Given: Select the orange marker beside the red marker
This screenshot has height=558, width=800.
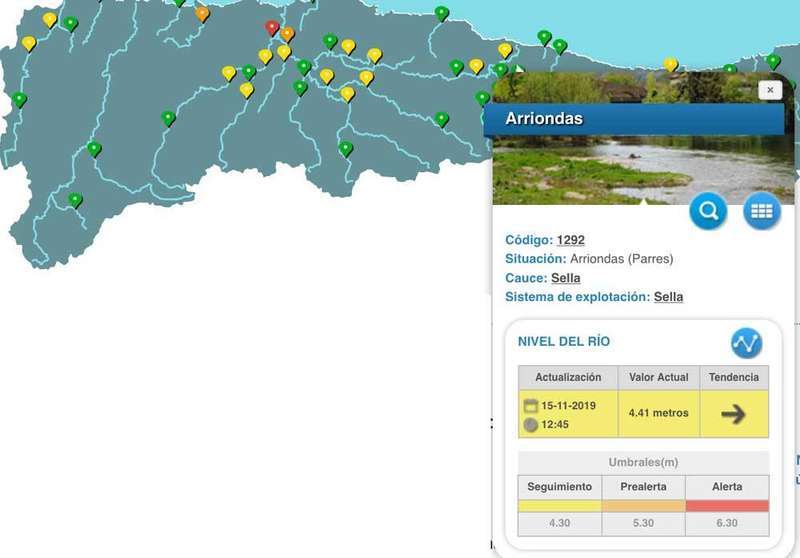Looking at the screenshot, I should pos(287,34).
